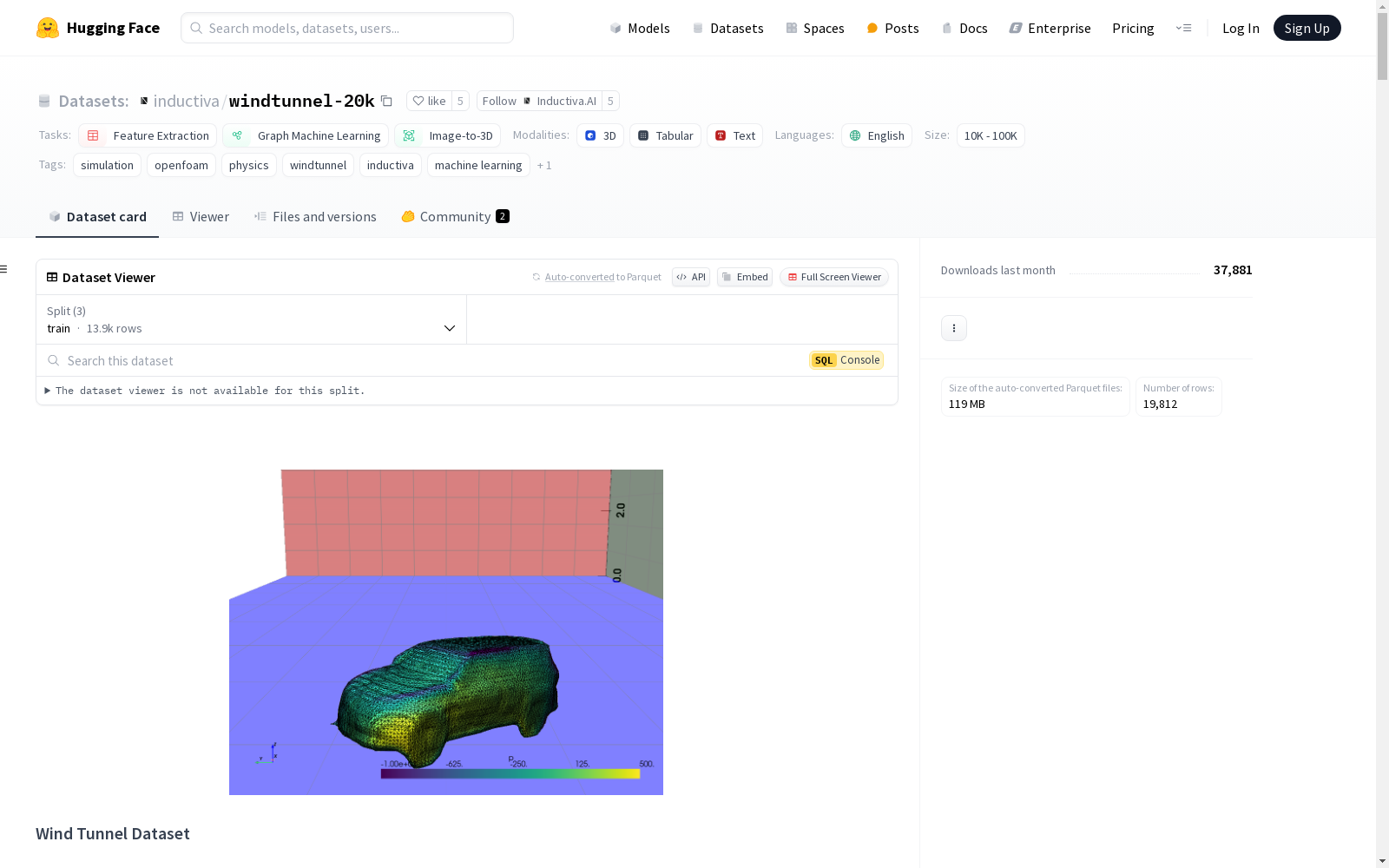Open the API button in Dataset Viewer

691,277
